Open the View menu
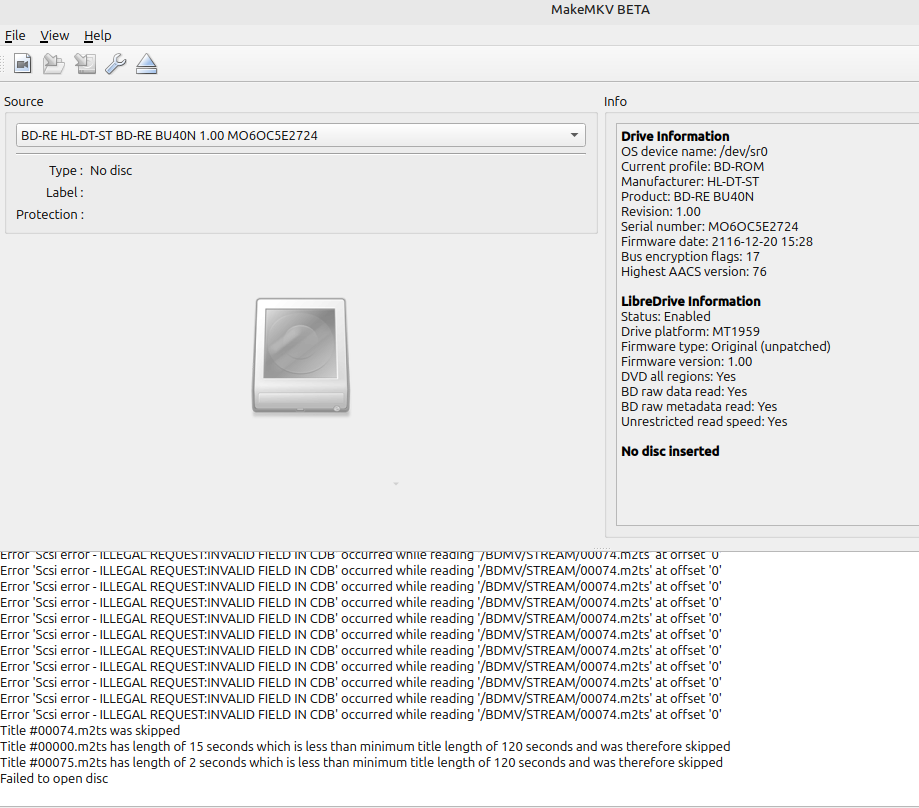Screen dimensions: 919x808 point(55,36)
